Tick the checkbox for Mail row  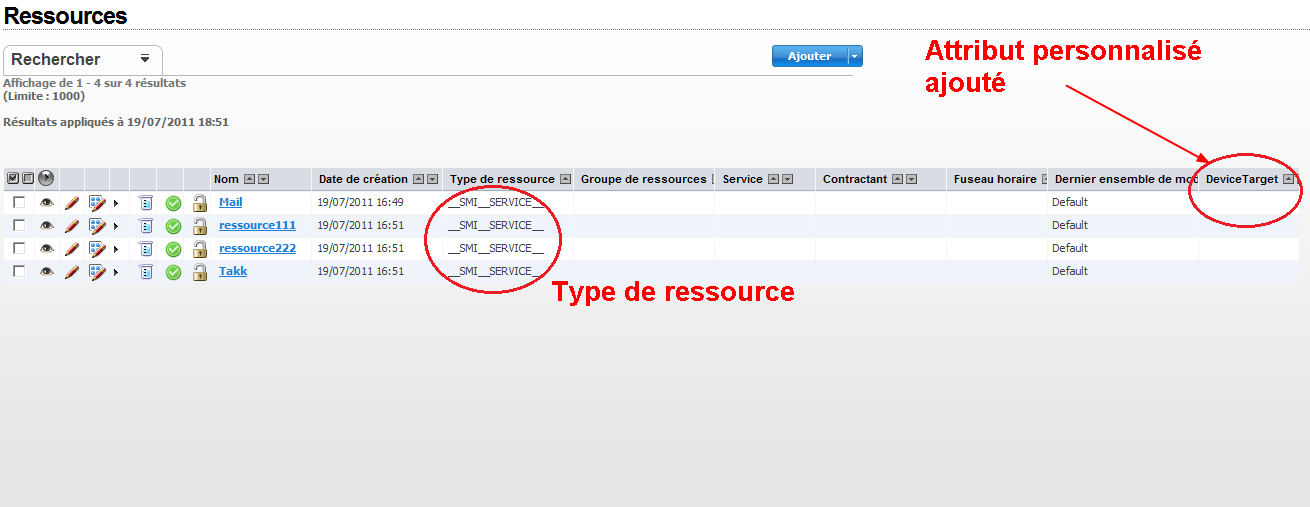pyautogui.click(x=19, y=202)
